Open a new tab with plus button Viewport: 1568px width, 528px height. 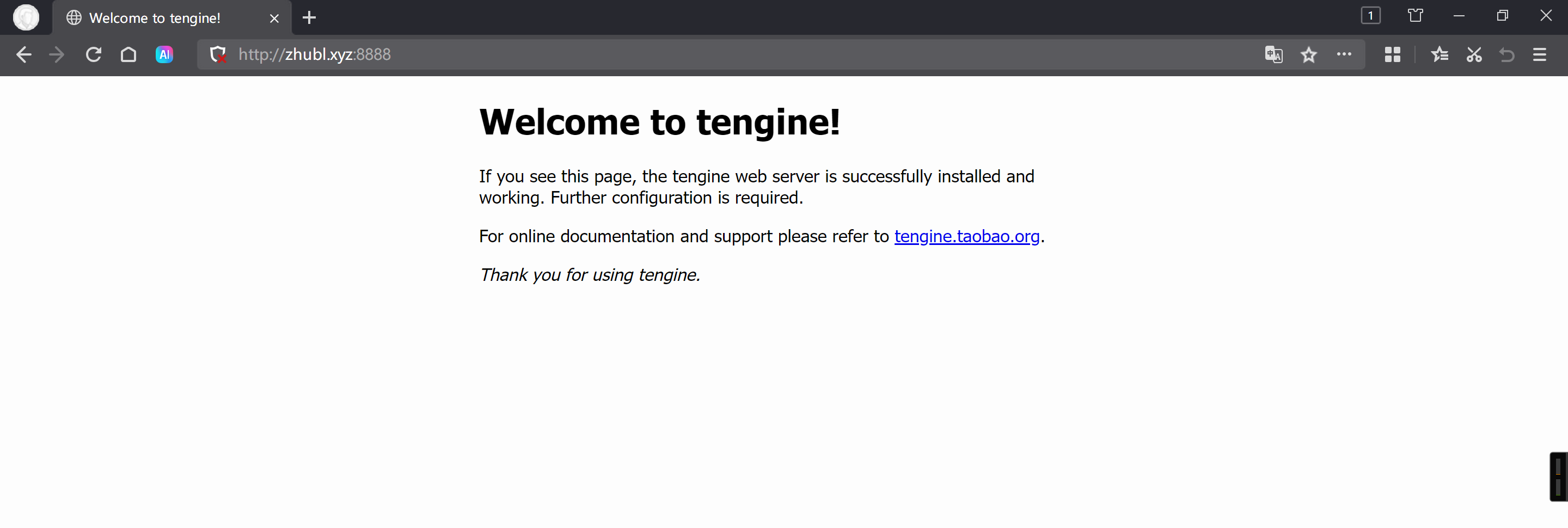pyautogui.click(x=309, y=17)
